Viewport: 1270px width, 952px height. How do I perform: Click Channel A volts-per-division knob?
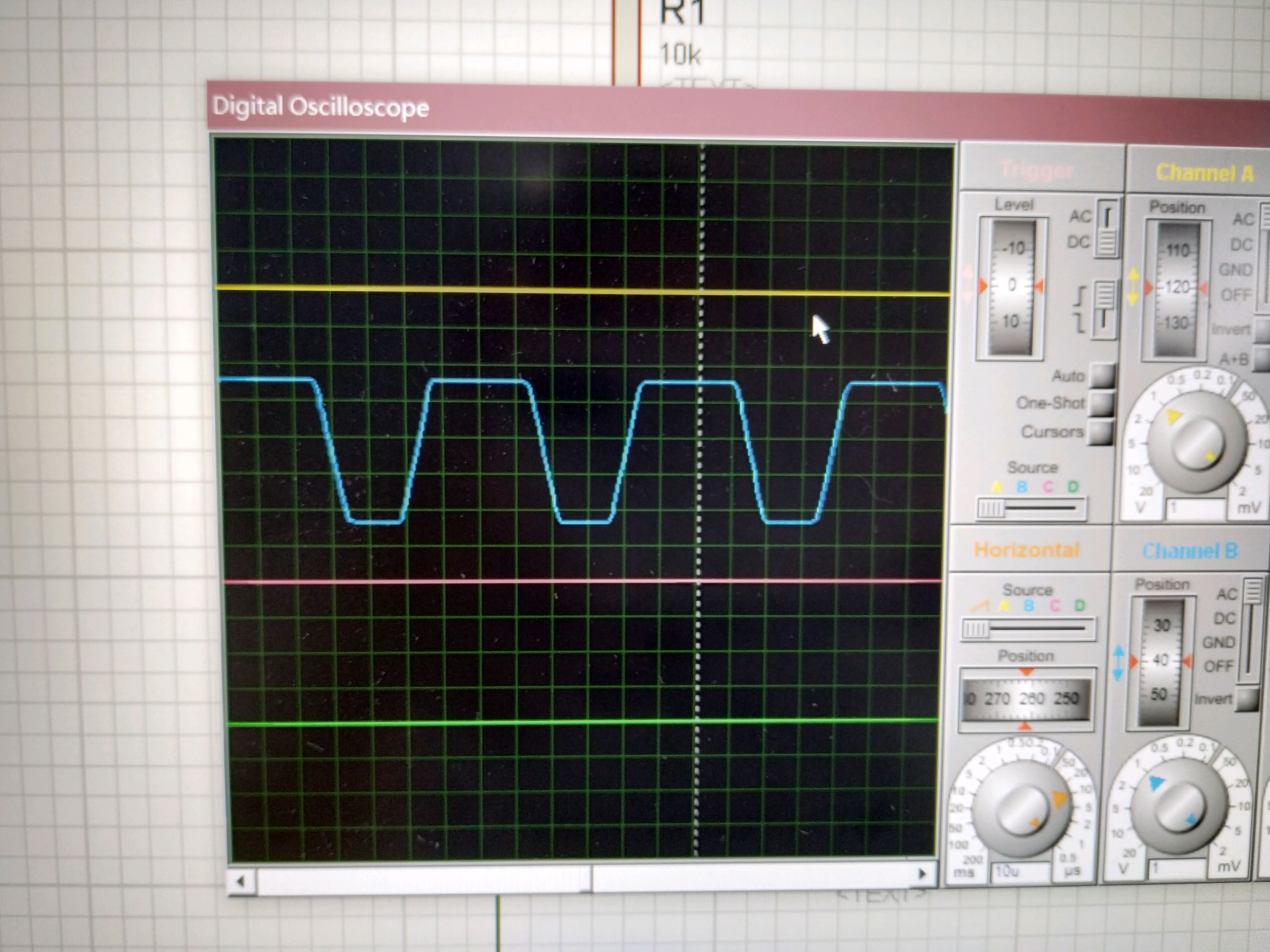(1198, 442)
